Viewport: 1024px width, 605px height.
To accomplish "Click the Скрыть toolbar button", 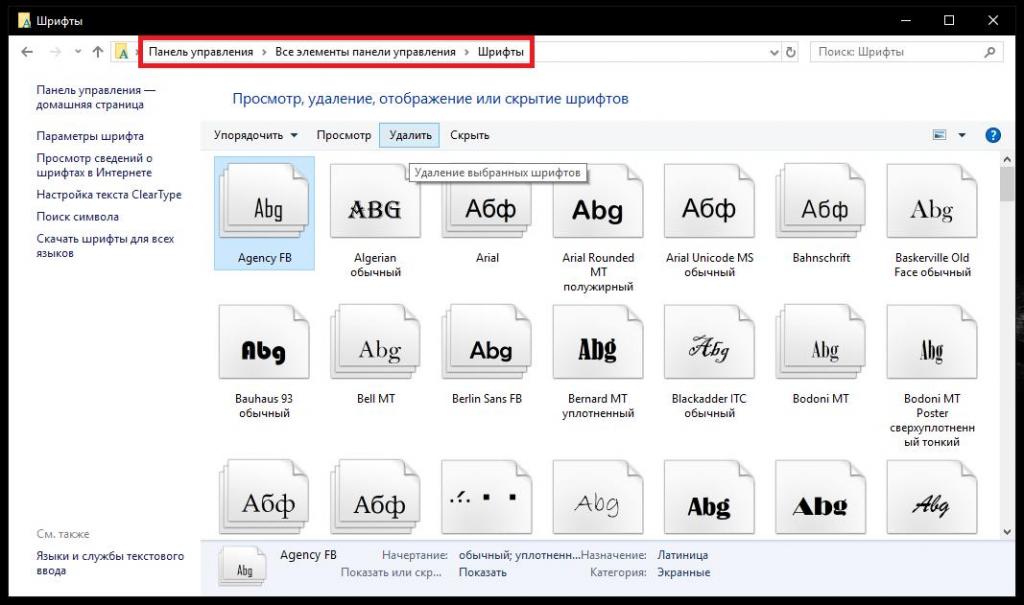I will click(470, 135).
